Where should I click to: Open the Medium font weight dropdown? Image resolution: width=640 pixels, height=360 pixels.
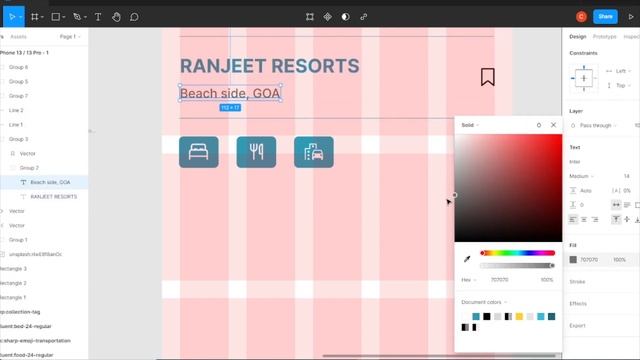point(581,176)
